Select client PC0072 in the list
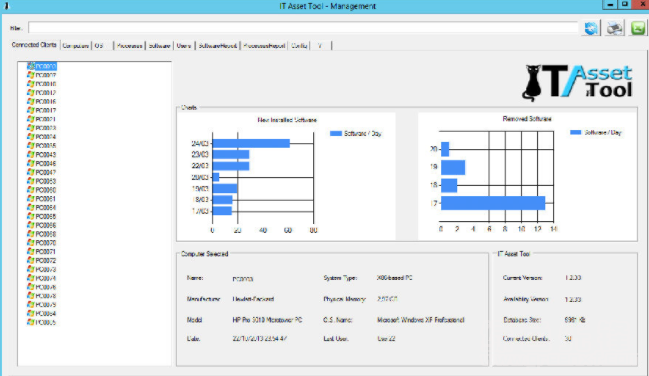The height and width of the screenshot is (376, 649). (41, 260)
